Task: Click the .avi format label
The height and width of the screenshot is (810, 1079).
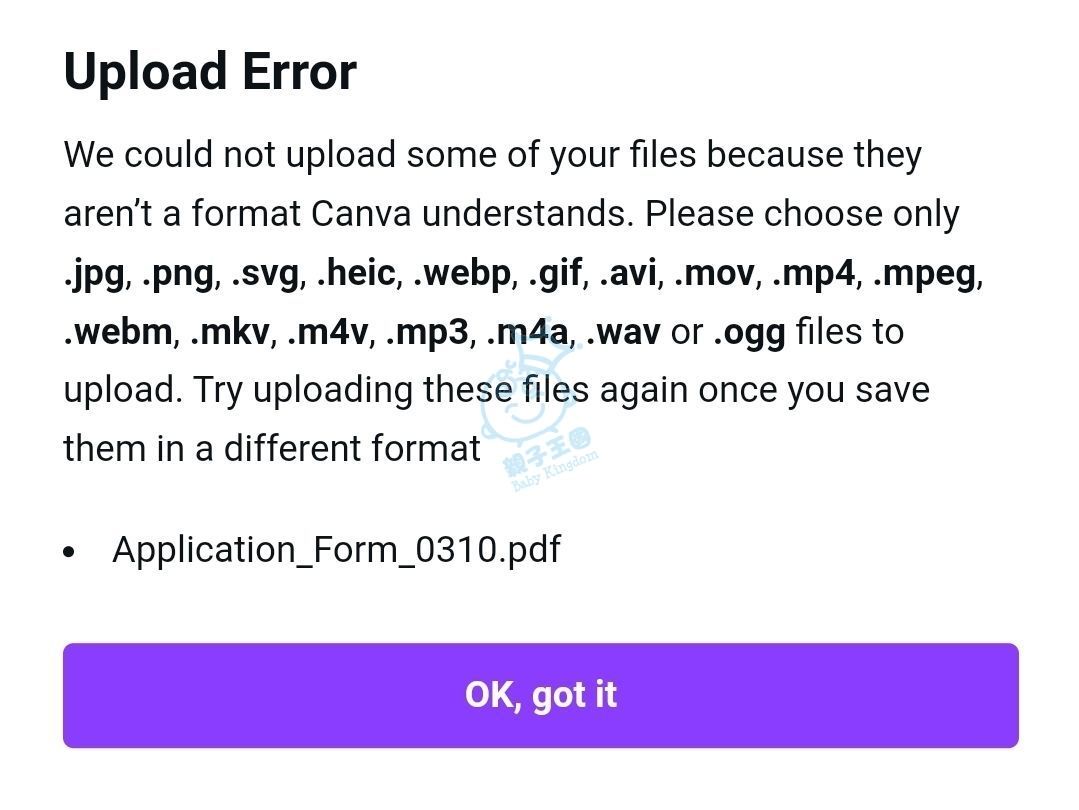Action: click(628, 274)
